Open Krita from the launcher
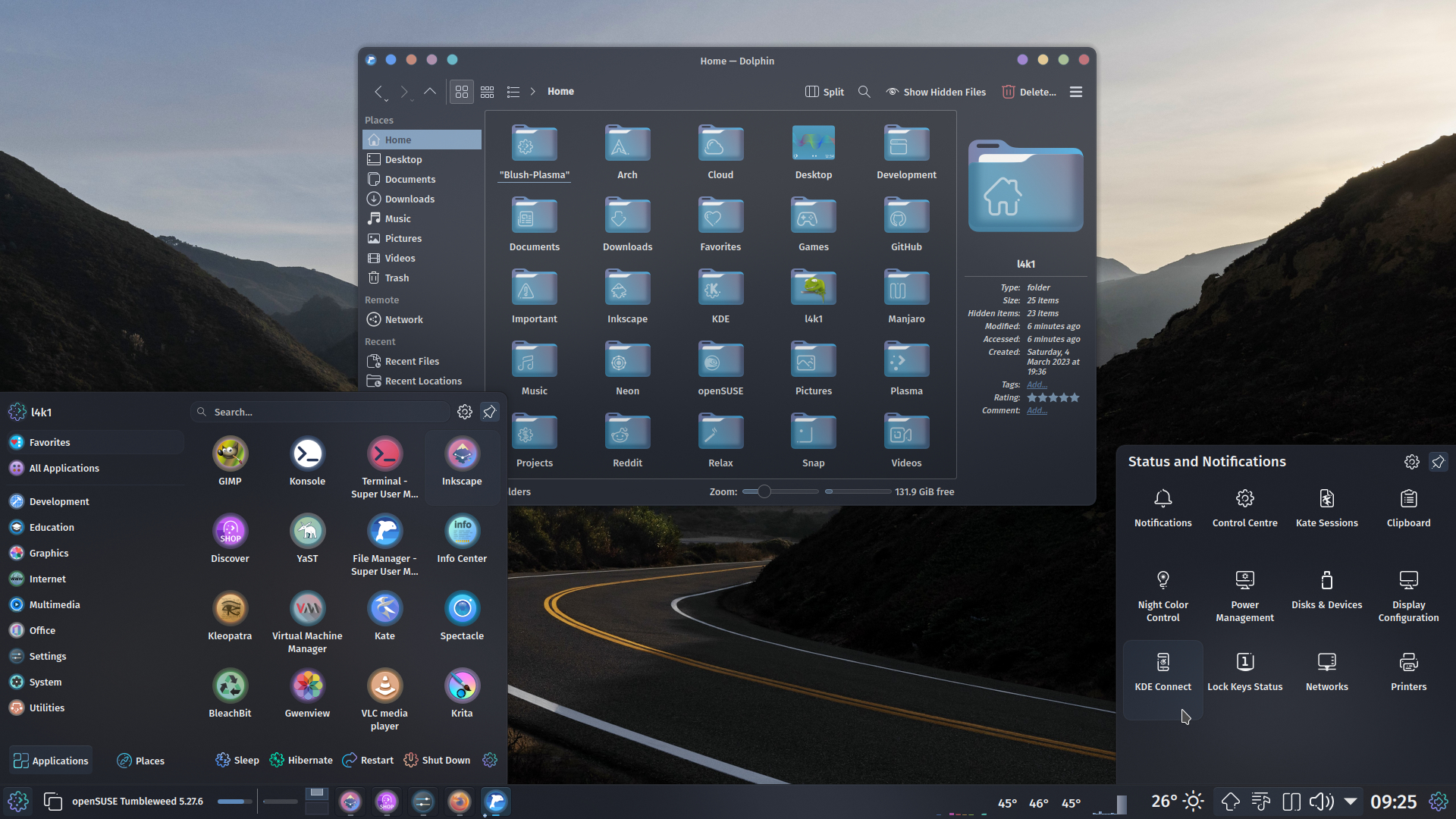The image size is (1456, 819). [x=462, y=694]
